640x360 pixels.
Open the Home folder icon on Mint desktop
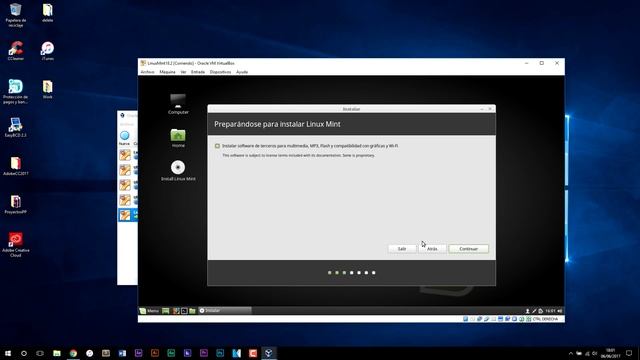[178, 138]
